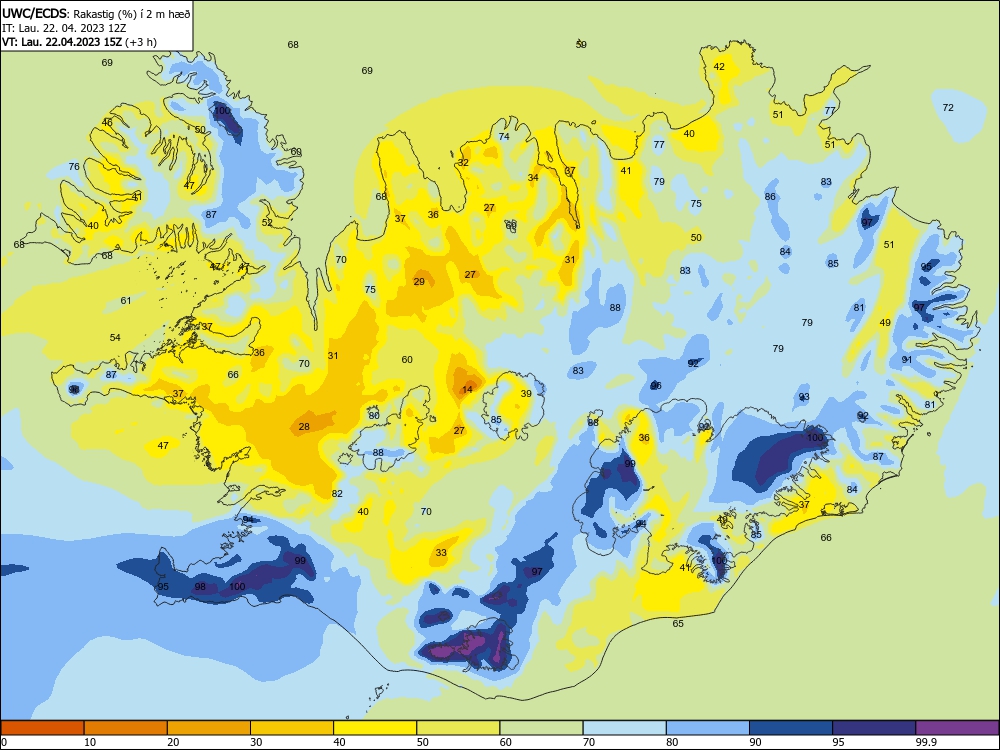This screenshot has height=750, width=1000.
Task: Select the bright yellow 40–50 legend swatch
Action: (x=375, y=728)
